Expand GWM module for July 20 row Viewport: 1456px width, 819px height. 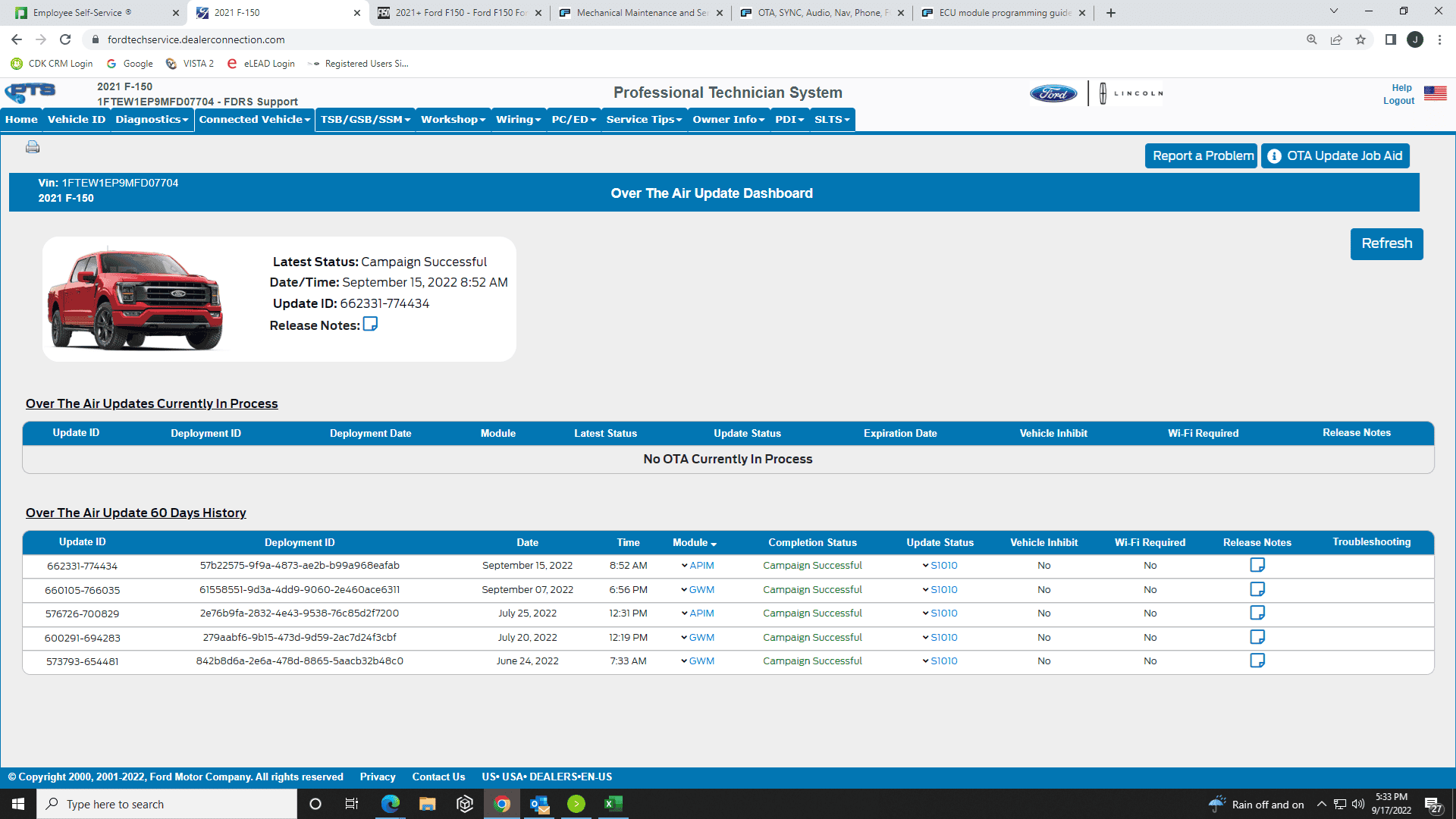click(x=698, y=638)
